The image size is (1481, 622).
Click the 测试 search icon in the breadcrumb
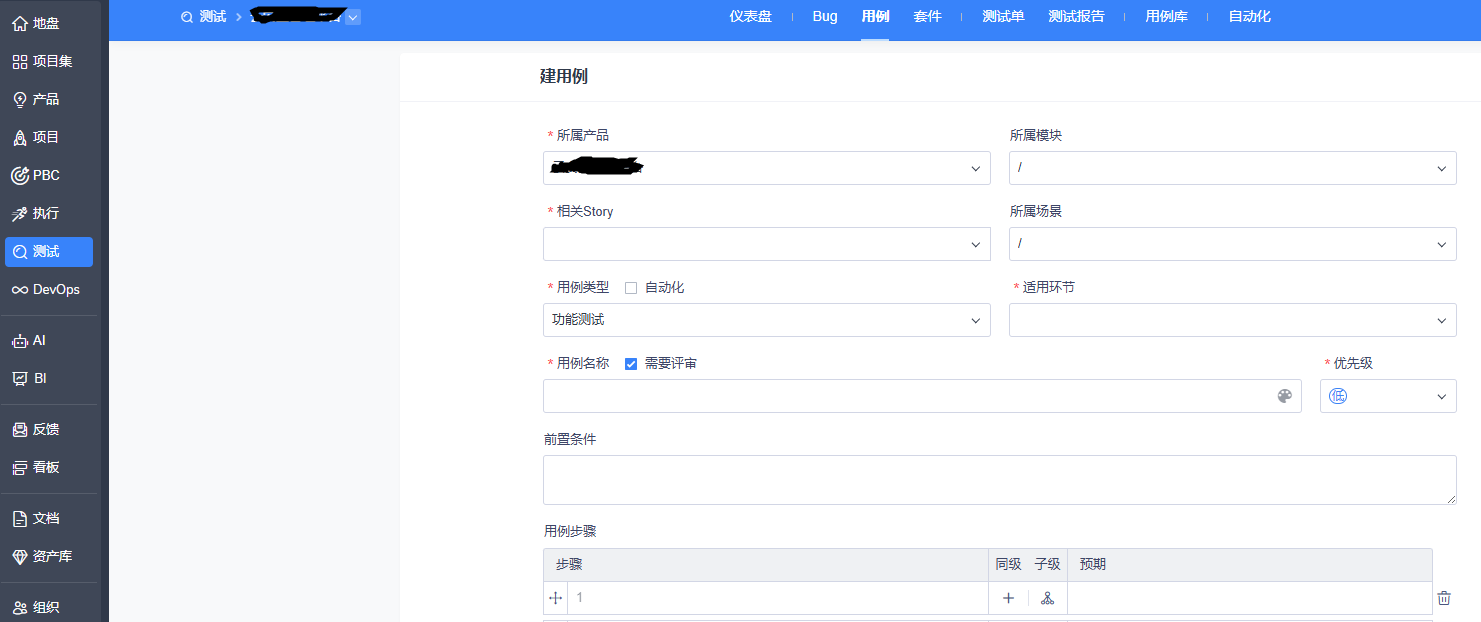[186, 17]
